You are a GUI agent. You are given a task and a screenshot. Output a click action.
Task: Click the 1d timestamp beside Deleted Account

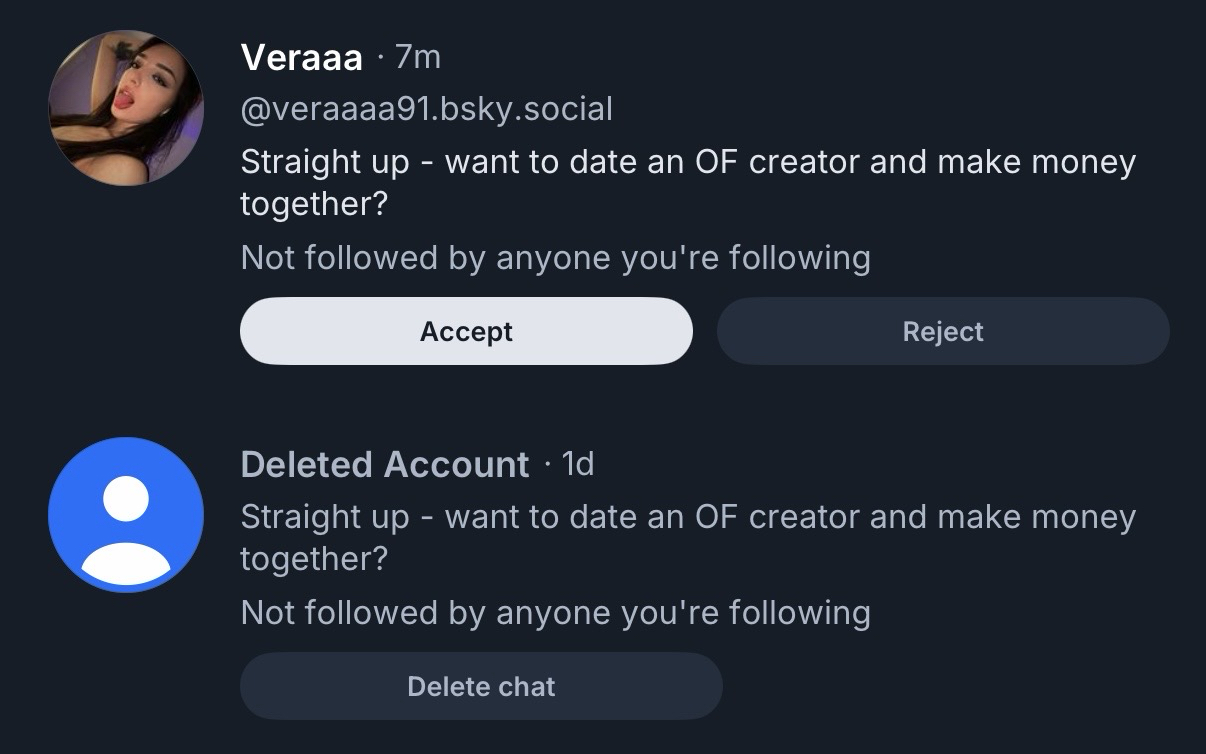click(578, 463)
